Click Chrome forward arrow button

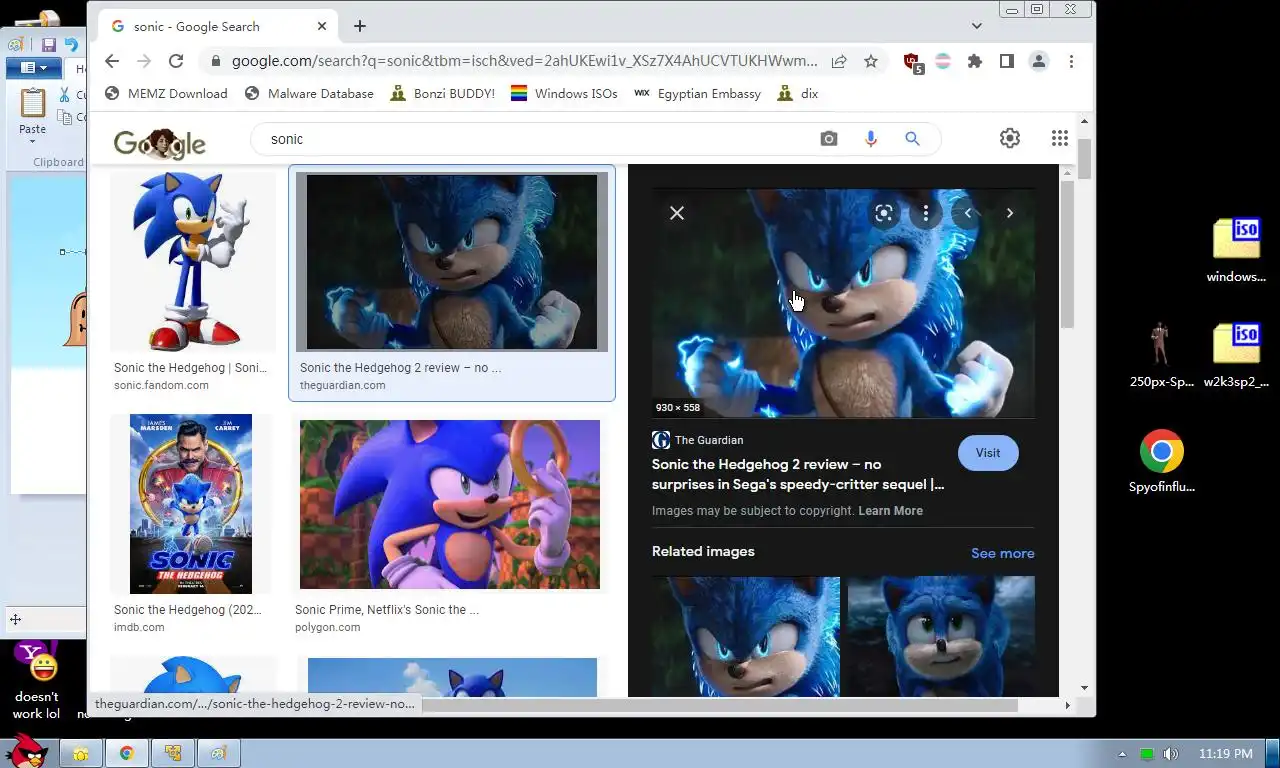point(144,61)
